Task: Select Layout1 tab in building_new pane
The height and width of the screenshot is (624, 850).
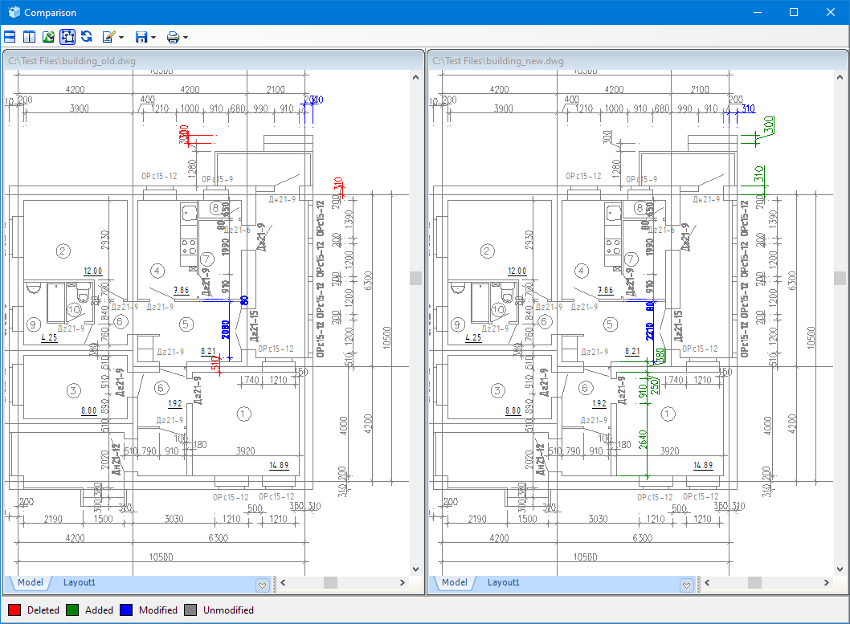Action: [x=503, y=582]
